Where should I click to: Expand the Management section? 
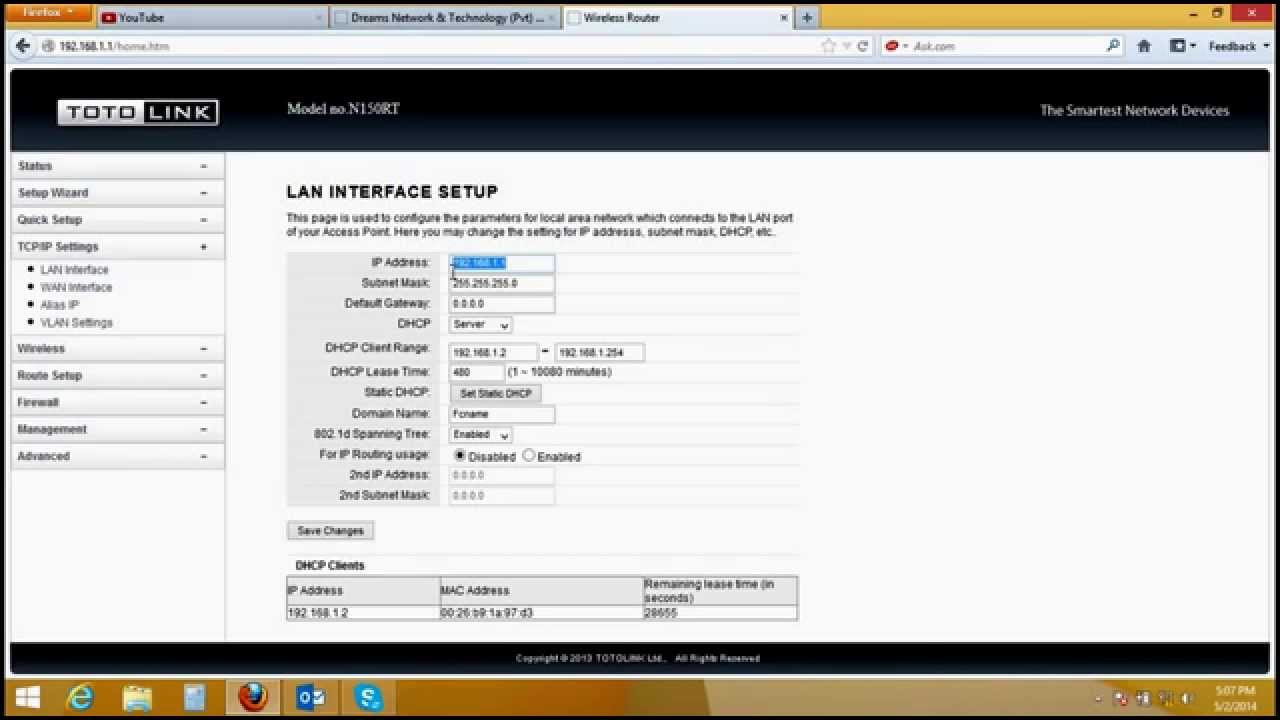pos(117,430)
